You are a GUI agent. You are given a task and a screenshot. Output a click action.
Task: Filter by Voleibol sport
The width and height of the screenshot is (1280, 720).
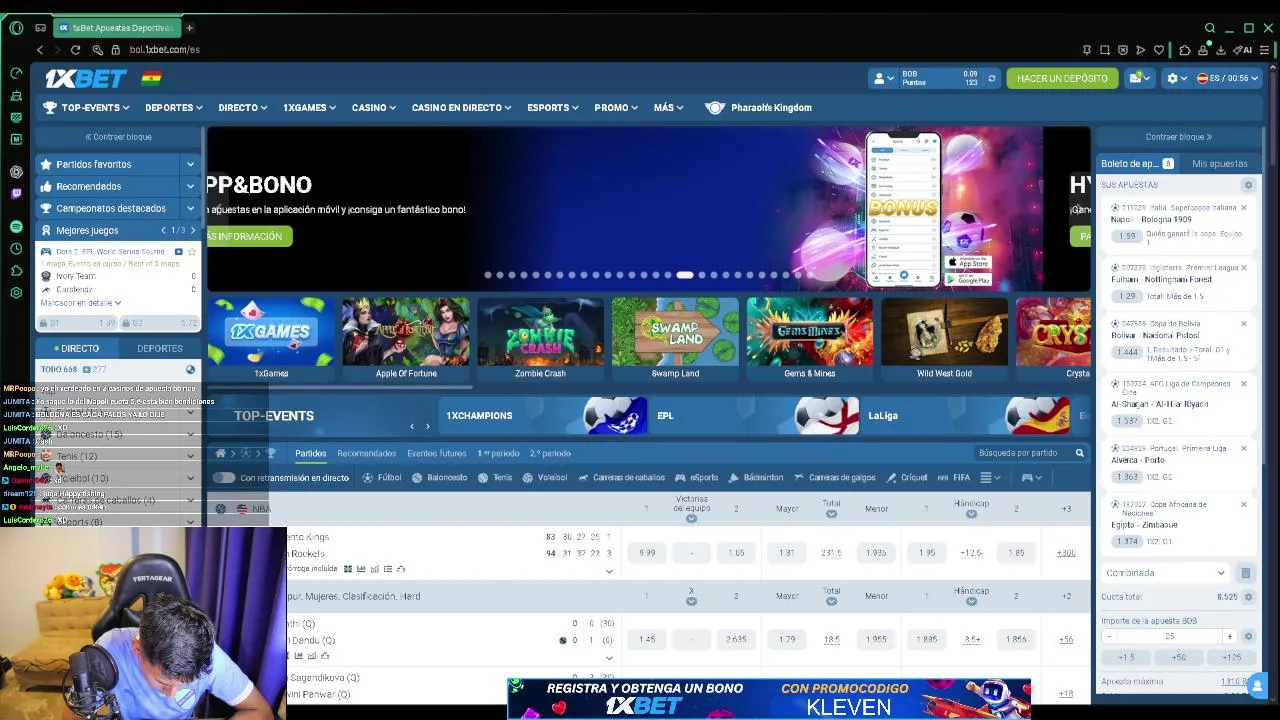(545, 478)
